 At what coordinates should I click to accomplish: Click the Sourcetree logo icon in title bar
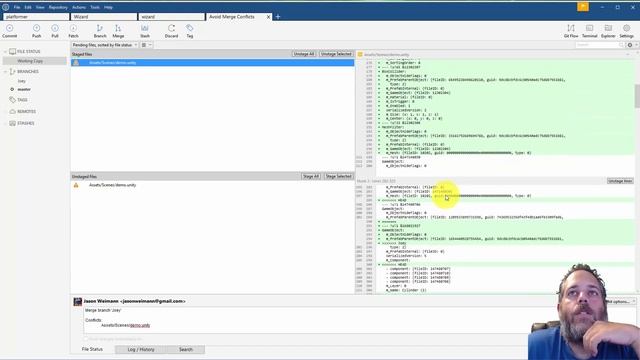(x=5, y=7)
